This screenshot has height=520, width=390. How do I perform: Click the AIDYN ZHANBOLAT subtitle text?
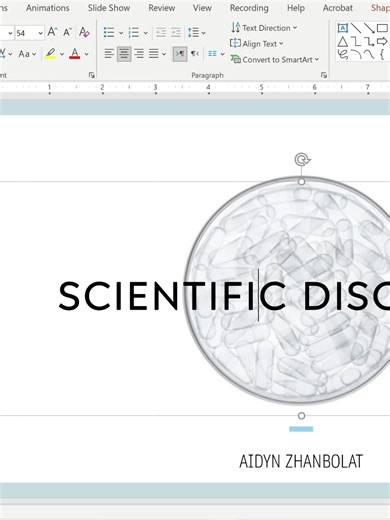point(301,461)
